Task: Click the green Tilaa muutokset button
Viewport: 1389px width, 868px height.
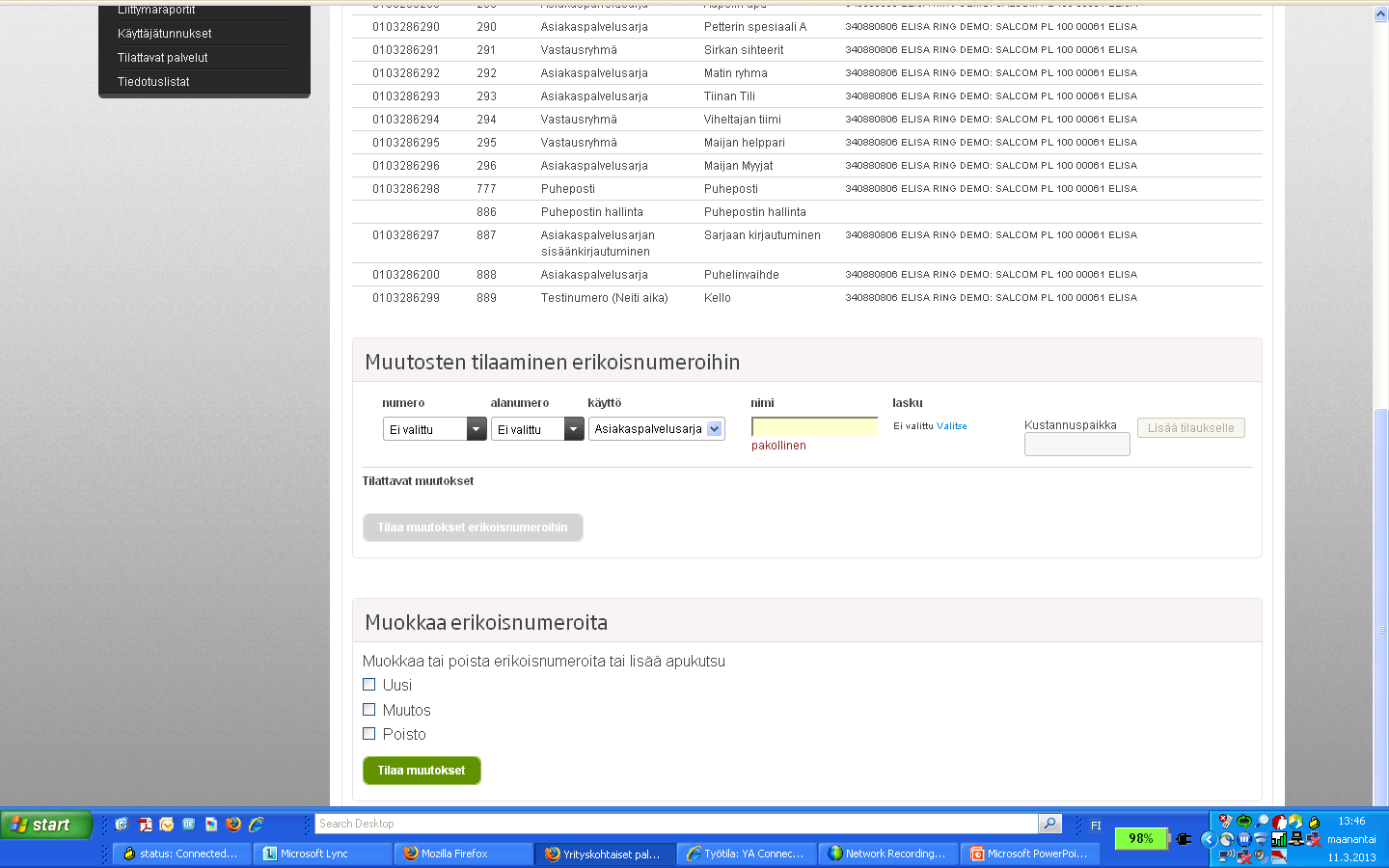Action: pos(422,771)
